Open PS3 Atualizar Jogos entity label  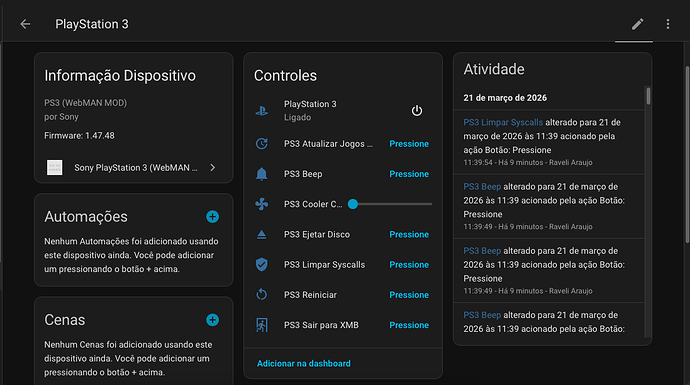pos(328,144)
